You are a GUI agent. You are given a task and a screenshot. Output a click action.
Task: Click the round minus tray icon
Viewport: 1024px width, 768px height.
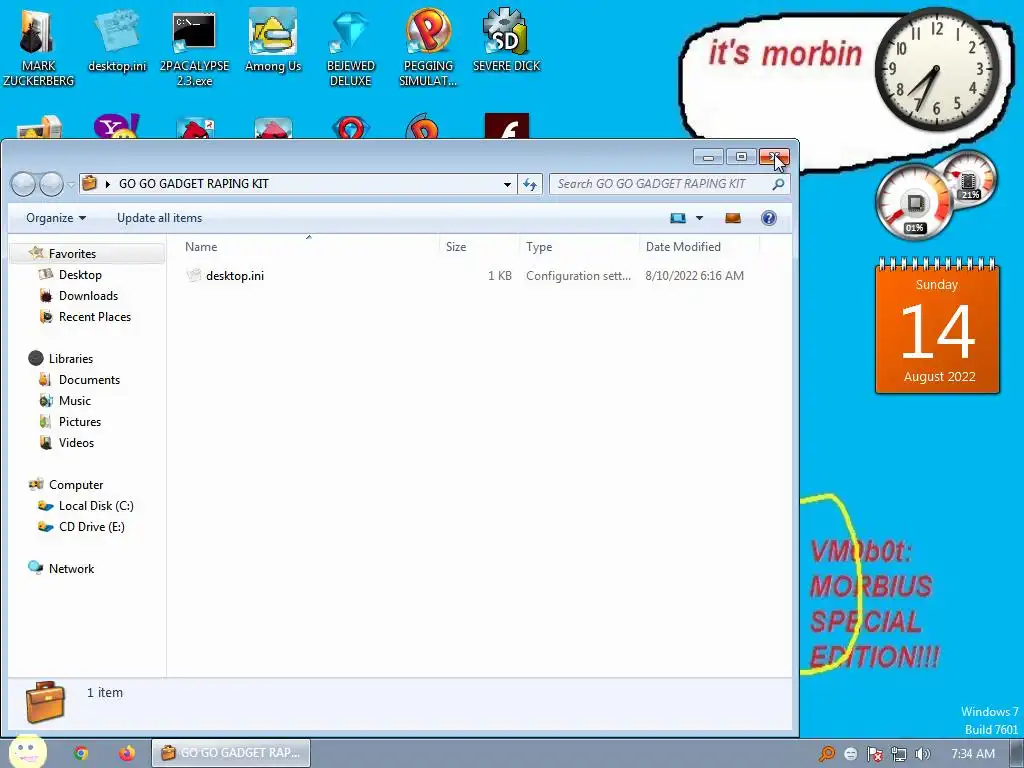click(850, 754)
